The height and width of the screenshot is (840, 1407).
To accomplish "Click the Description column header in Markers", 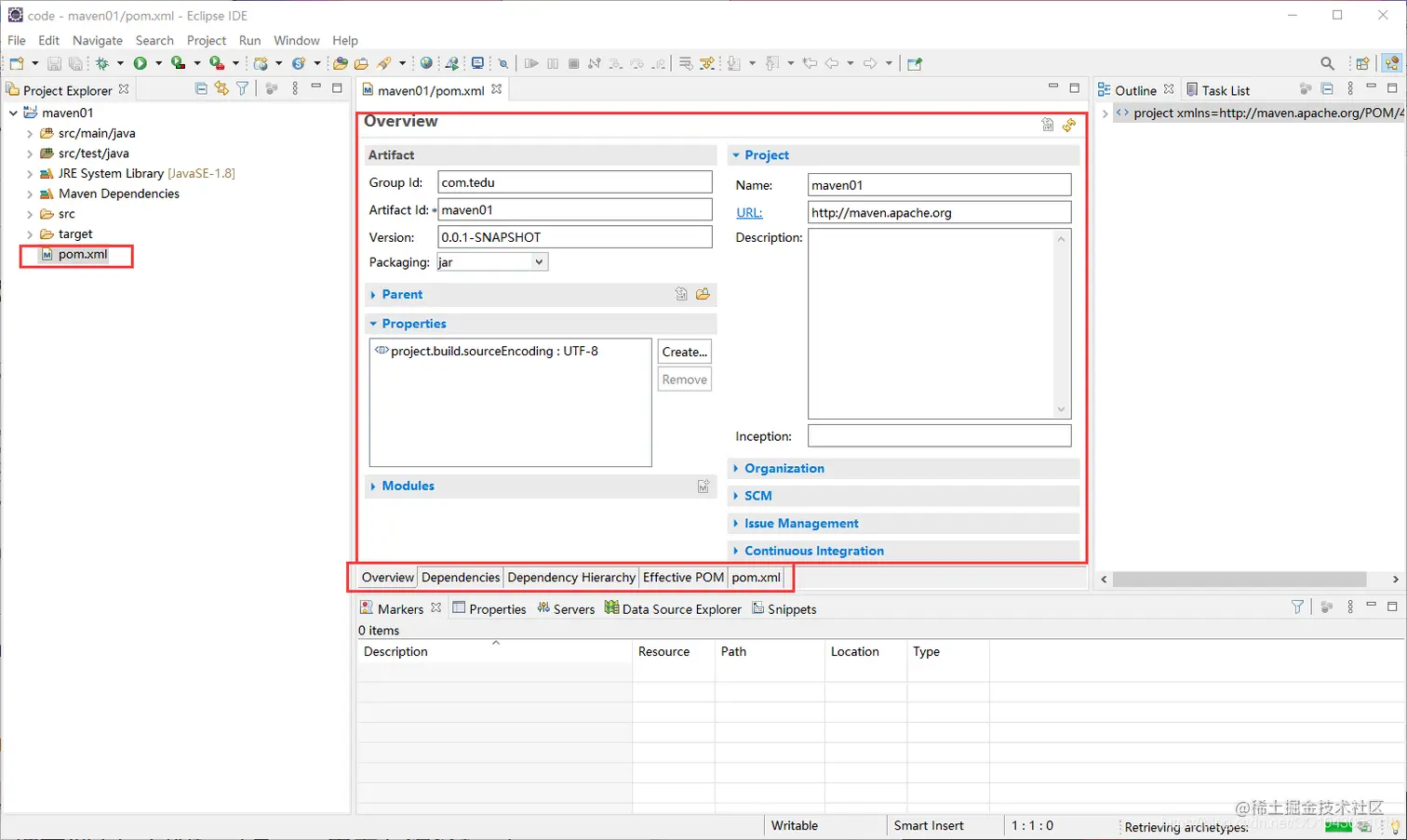I will pos(494,651).
